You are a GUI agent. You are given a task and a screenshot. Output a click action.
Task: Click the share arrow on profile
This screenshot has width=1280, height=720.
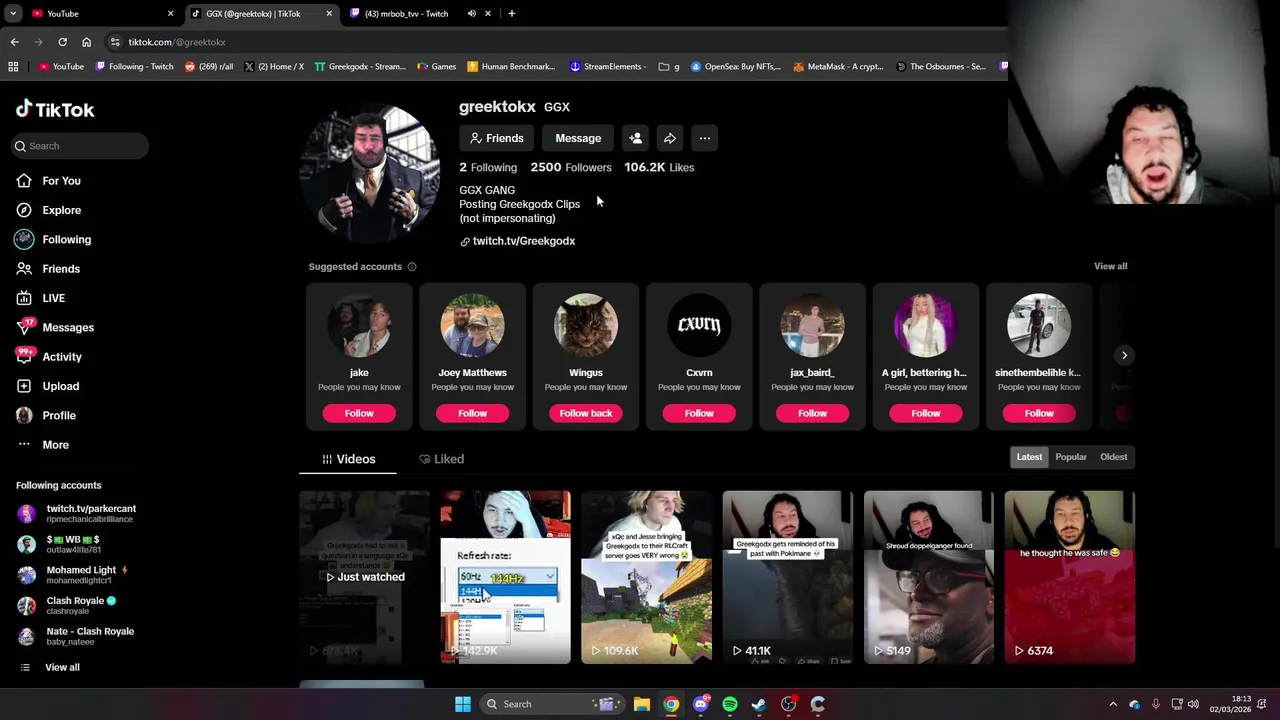(x=670, y=138)
